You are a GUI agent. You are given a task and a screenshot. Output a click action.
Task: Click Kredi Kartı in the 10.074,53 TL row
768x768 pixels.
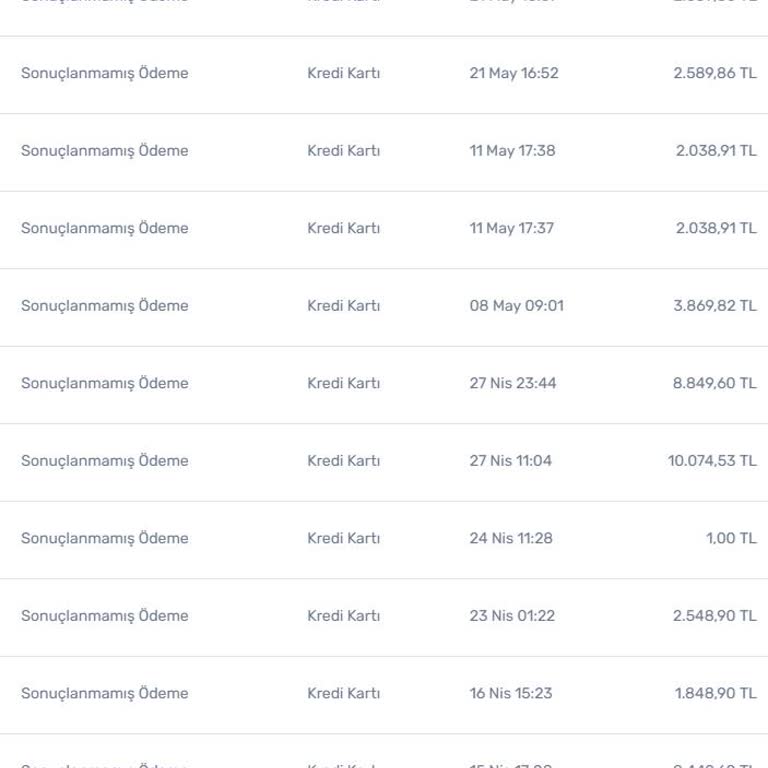343,461
